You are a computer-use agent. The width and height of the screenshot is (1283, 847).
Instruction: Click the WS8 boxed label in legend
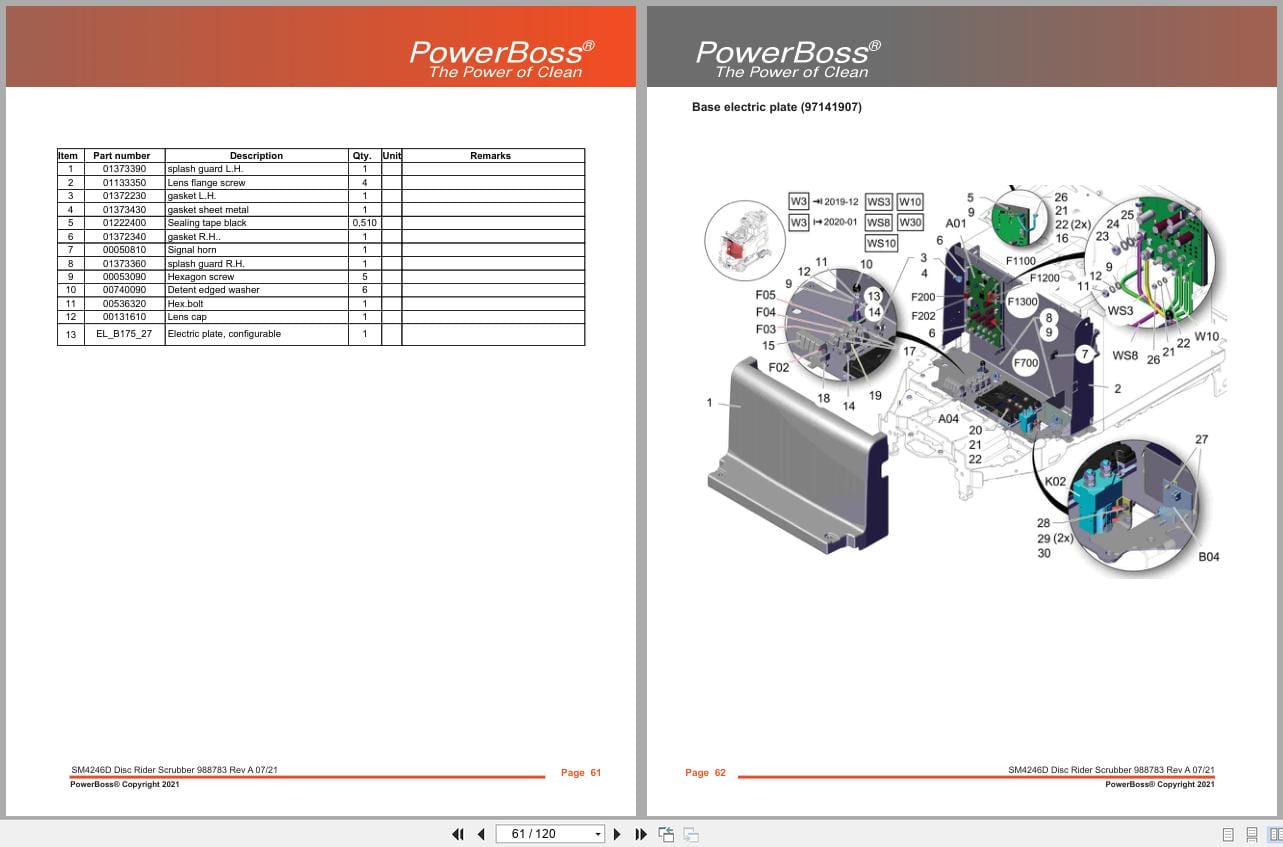coord(879,222)
